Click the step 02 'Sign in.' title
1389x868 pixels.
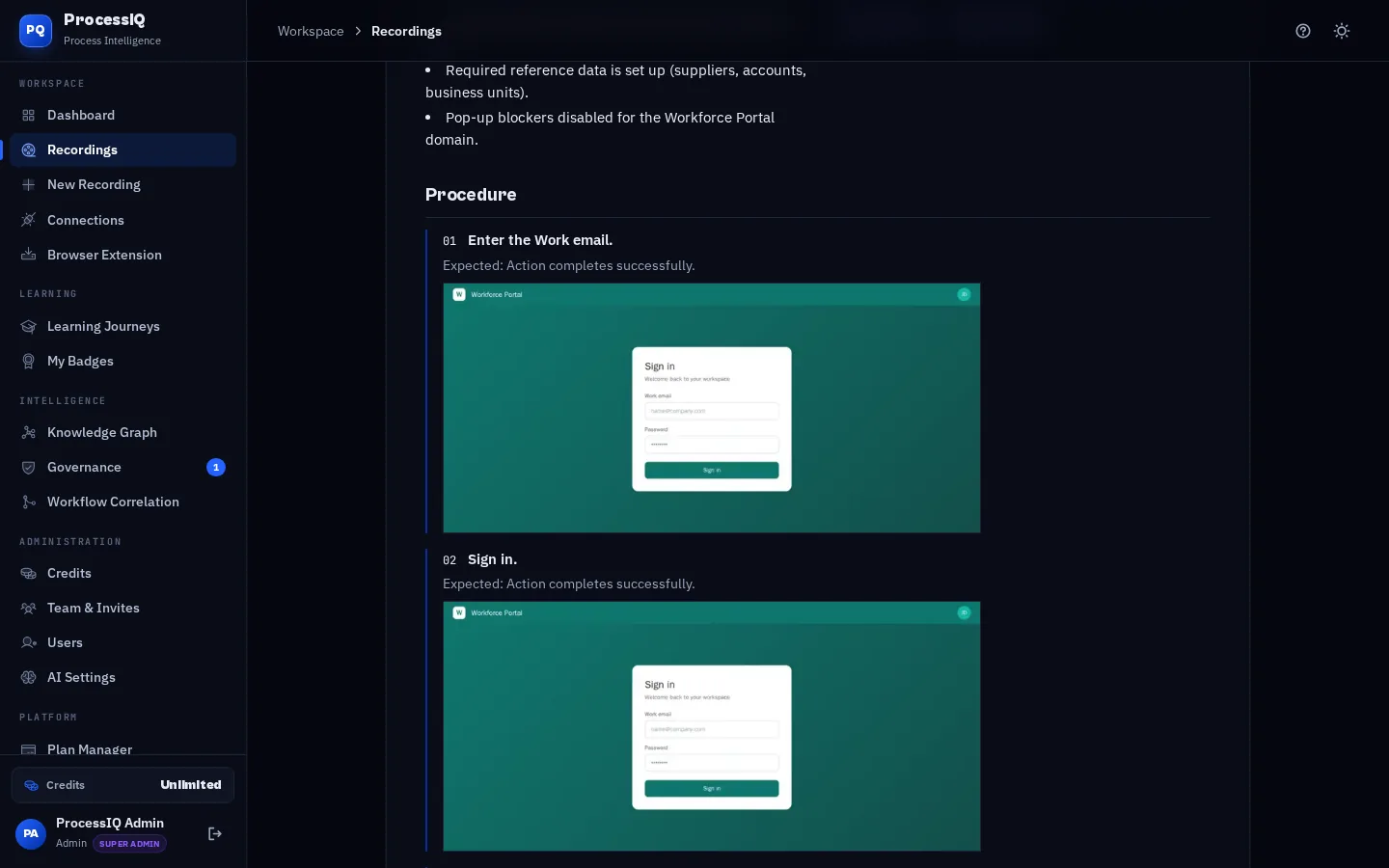pos(492,559)
